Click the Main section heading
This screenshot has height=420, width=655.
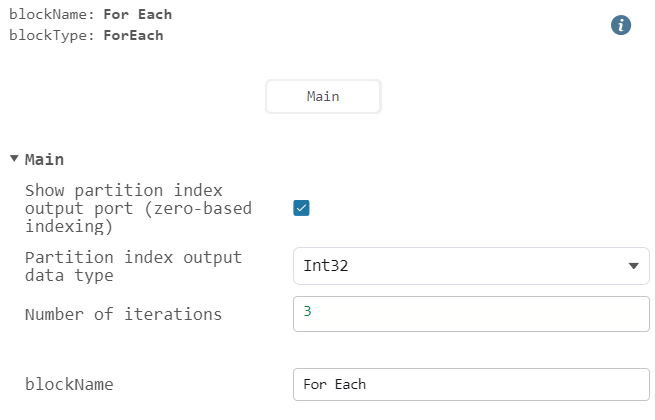pyautogui.click(x=45, y=159)
